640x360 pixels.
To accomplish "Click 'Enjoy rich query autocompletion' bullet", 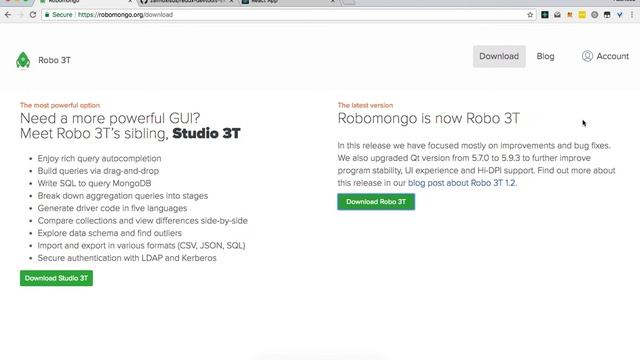I will tap(99, 158).
